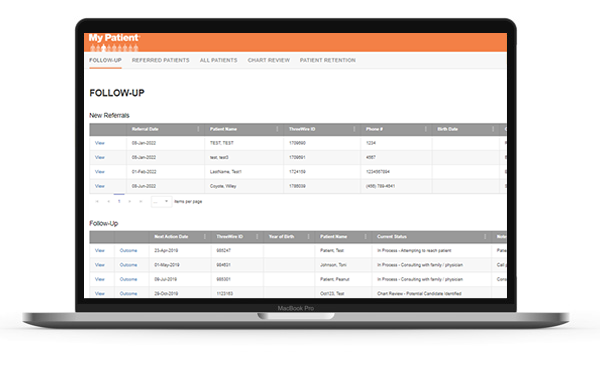The height and width of the screenshot is (367, 600).
Task: View follow-up for Patient, Peanut
Action: pos(99,279)
